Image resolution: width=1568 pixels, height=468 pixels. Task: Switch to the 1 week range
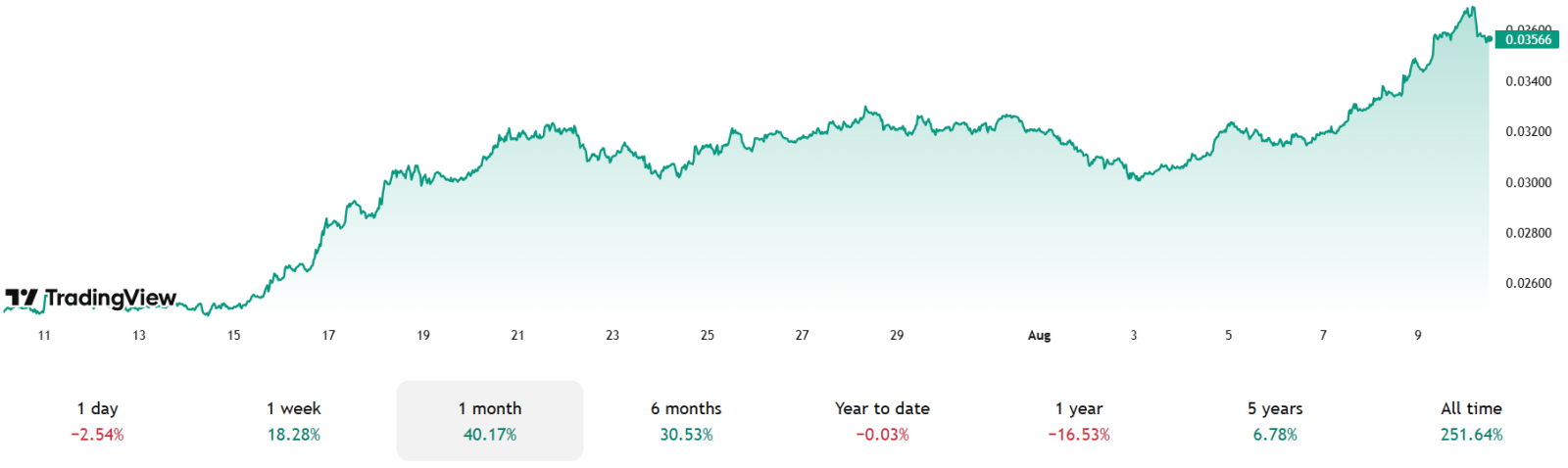(x=294, y=420)
